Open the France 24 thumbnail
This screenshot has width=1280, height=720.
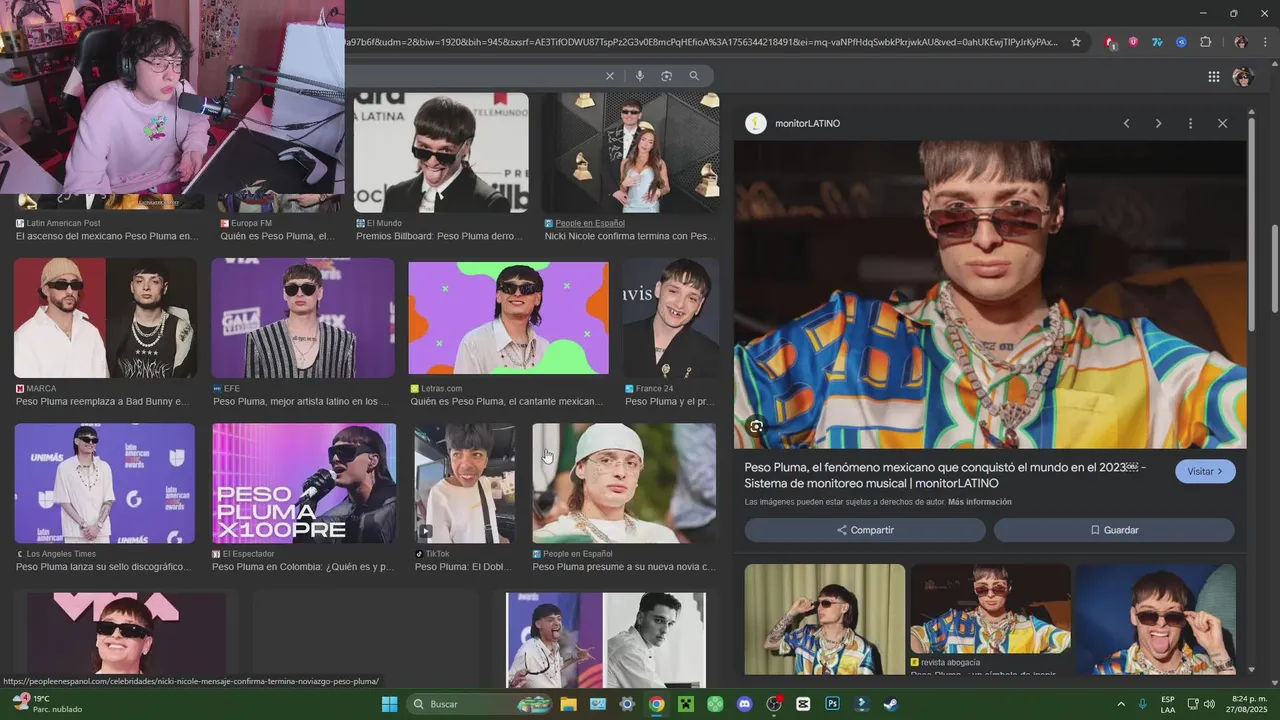click(671, 318)
